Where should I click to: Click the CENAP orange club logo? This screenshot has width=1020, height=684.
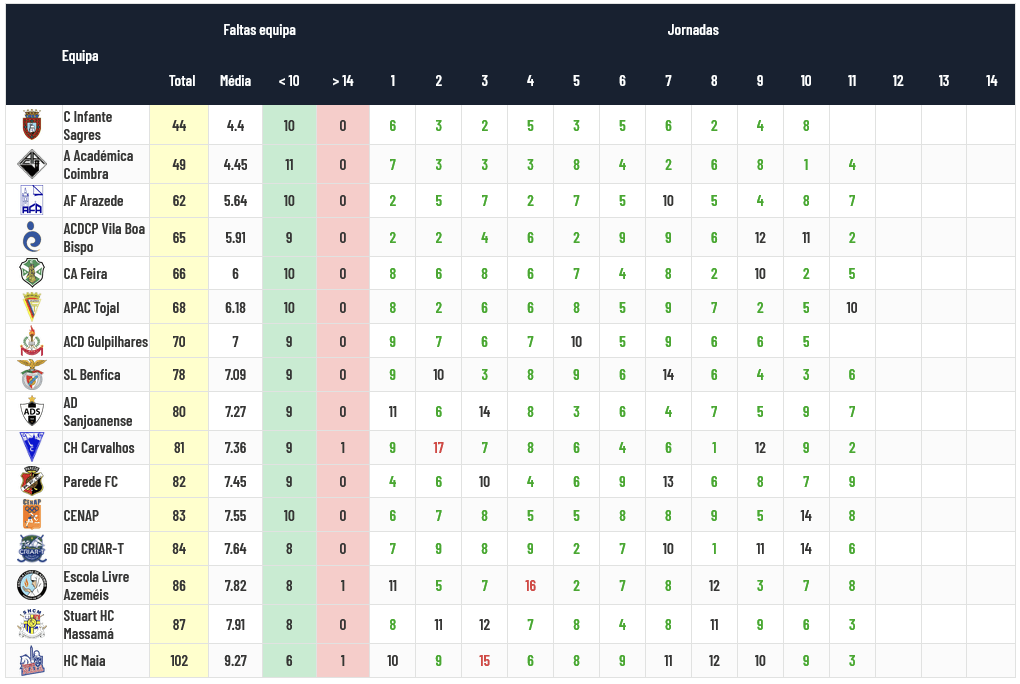coord(32,515)
